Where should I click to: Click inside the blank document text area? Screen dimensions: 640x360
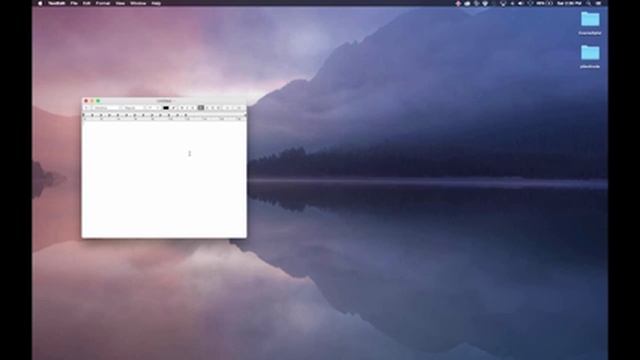164,179
